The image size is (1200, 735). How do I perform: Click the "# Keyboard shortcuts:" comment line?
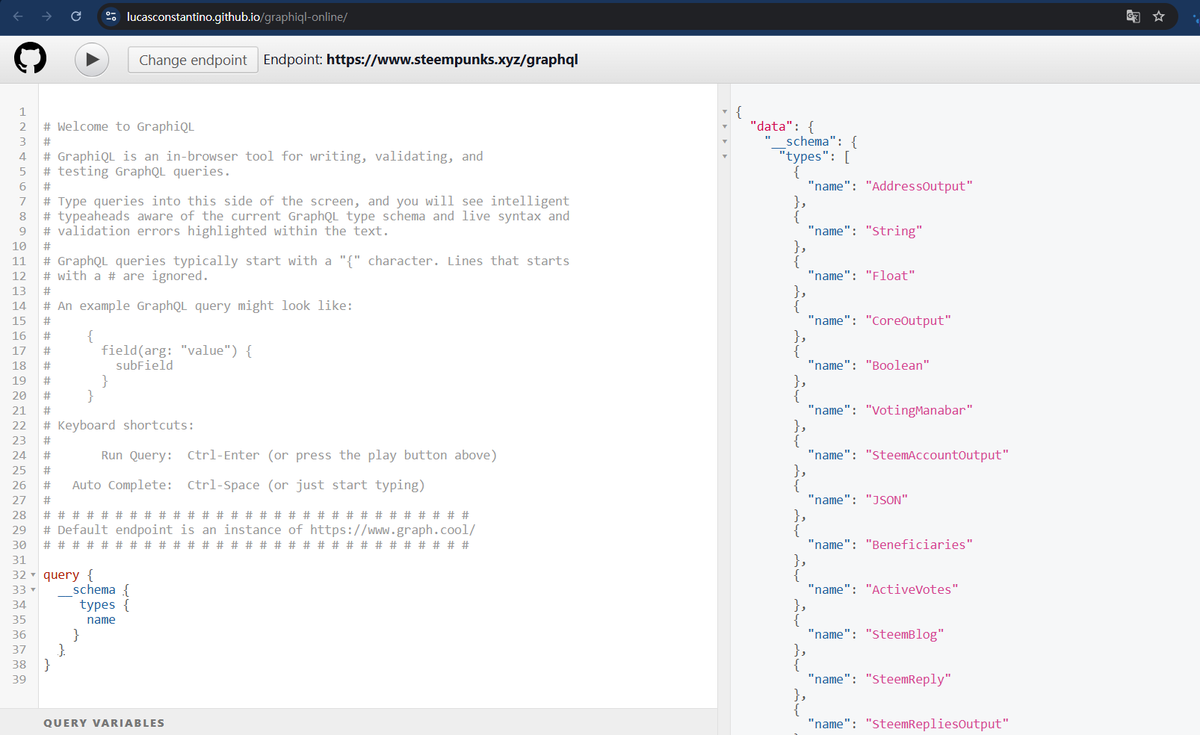click(119, 425)
